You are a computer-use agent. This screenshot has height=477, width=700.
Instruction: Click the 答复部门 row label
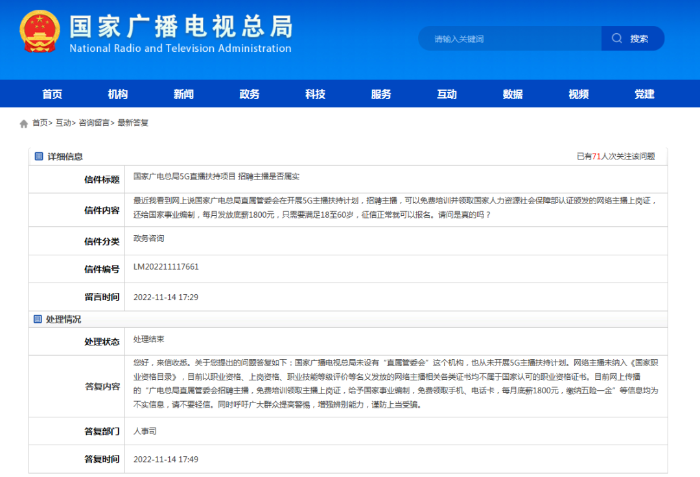[x=102, y=431]
